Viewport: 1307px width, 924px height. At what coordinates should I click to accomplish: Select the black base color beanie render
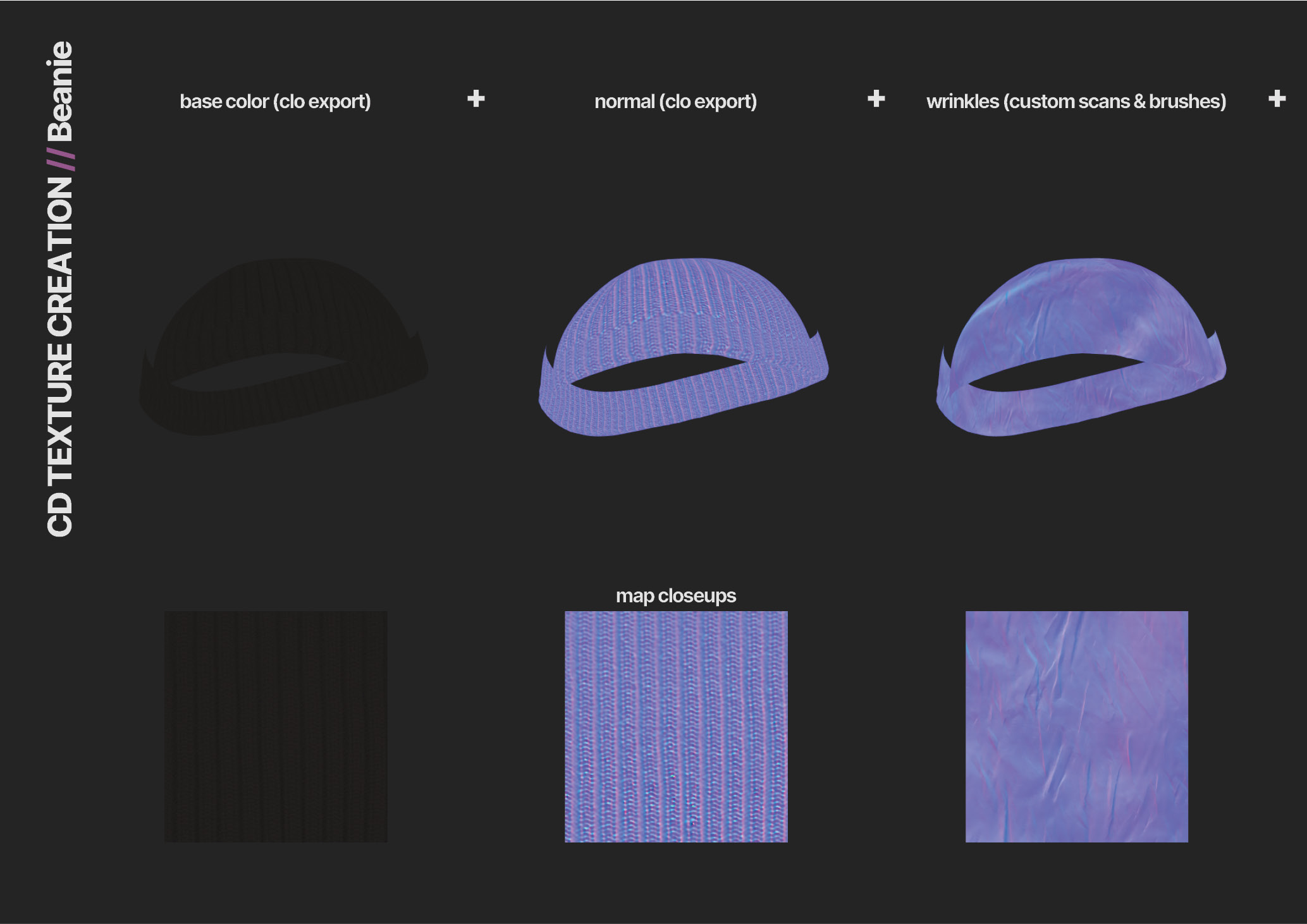(x=283, y=346)
